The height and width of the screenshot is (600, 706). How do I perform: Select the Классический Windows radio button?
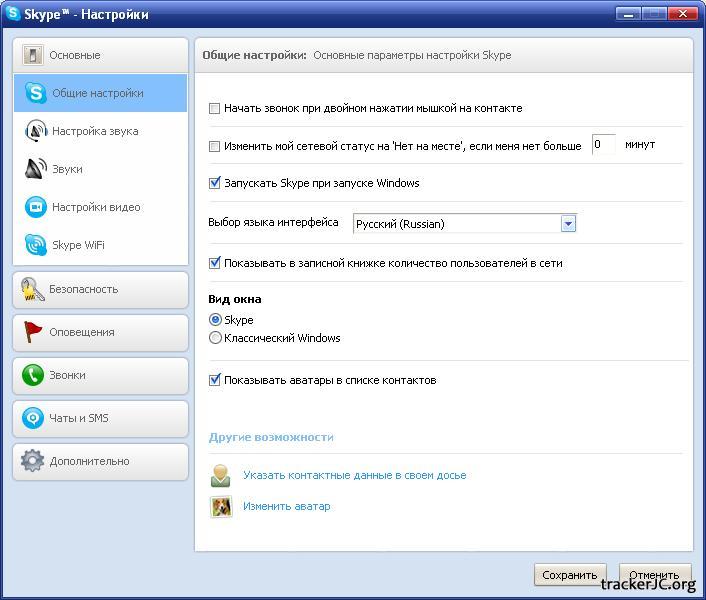215,338
